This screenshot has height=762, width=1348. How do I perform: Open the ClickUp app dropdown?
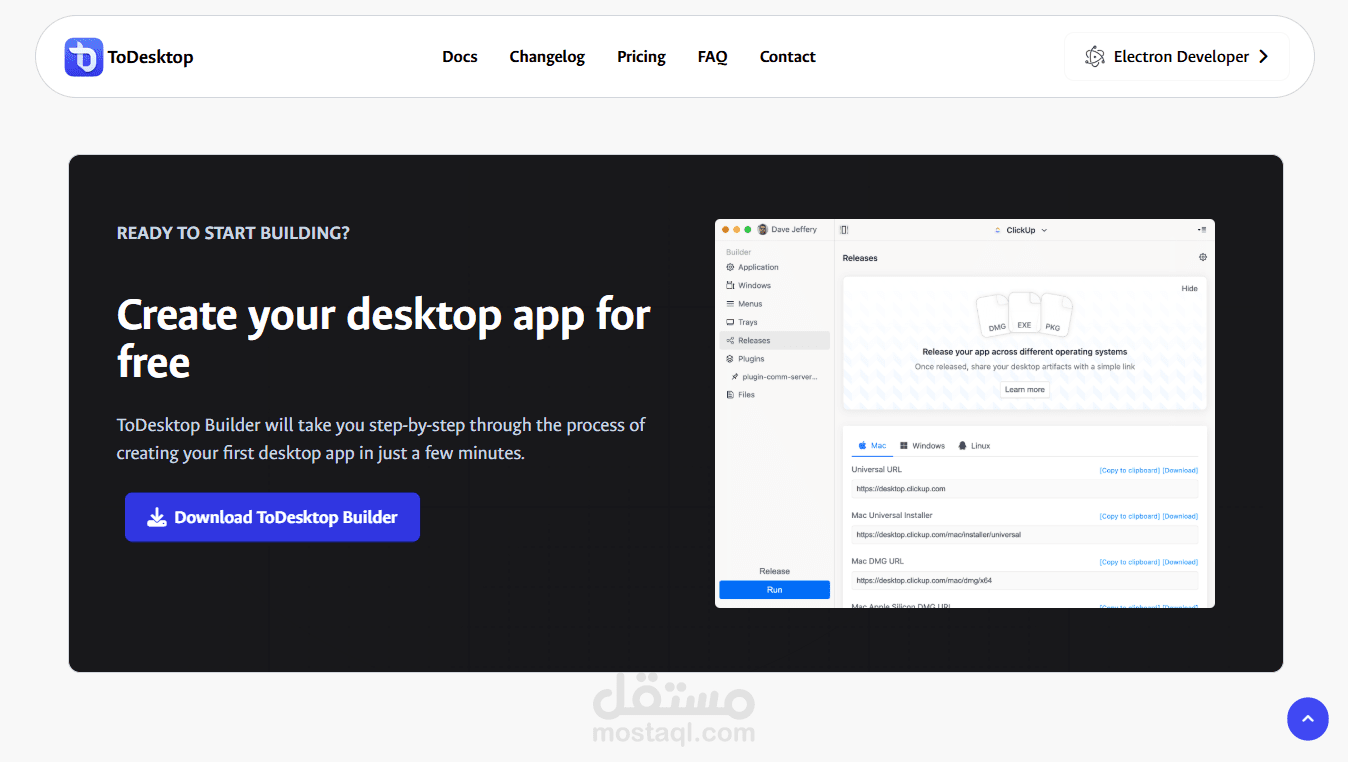click(1020, 230)
